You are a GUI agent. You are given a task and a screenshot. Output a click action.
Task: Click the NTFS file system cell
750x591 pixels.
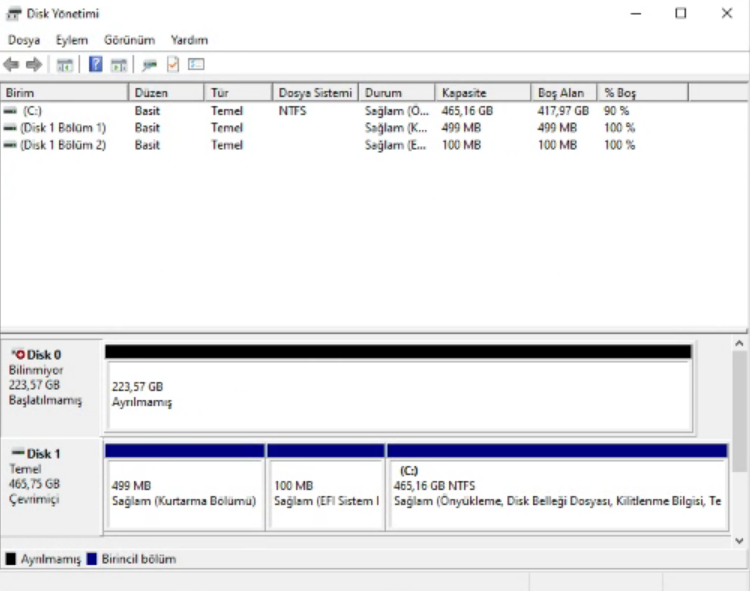(x=293, y=111)
